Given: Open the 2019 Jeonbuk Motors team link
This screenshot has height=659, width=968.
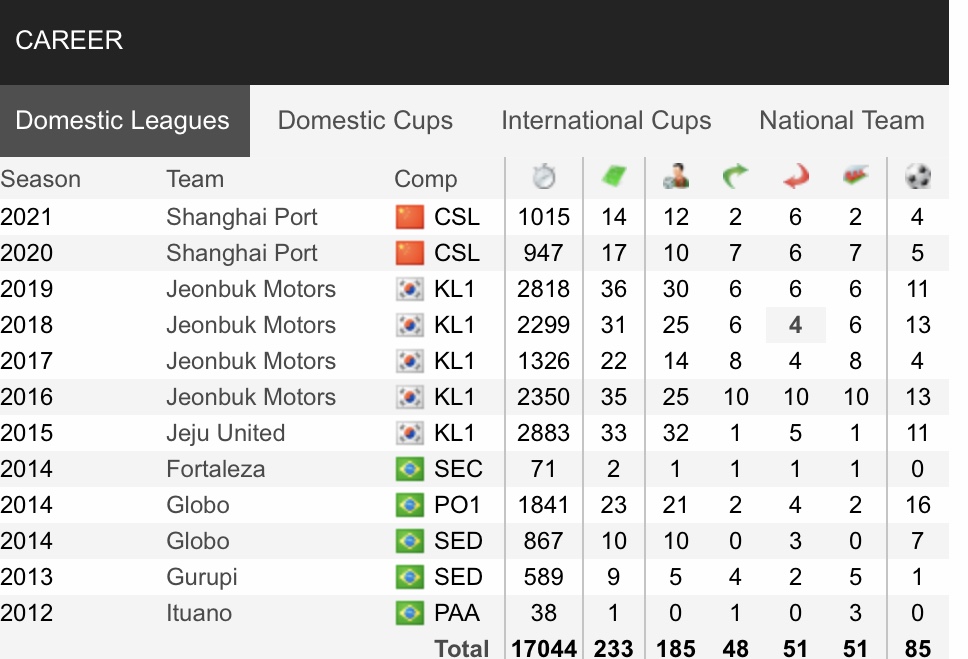Looking at the screenshot, I should coord(251,289).
